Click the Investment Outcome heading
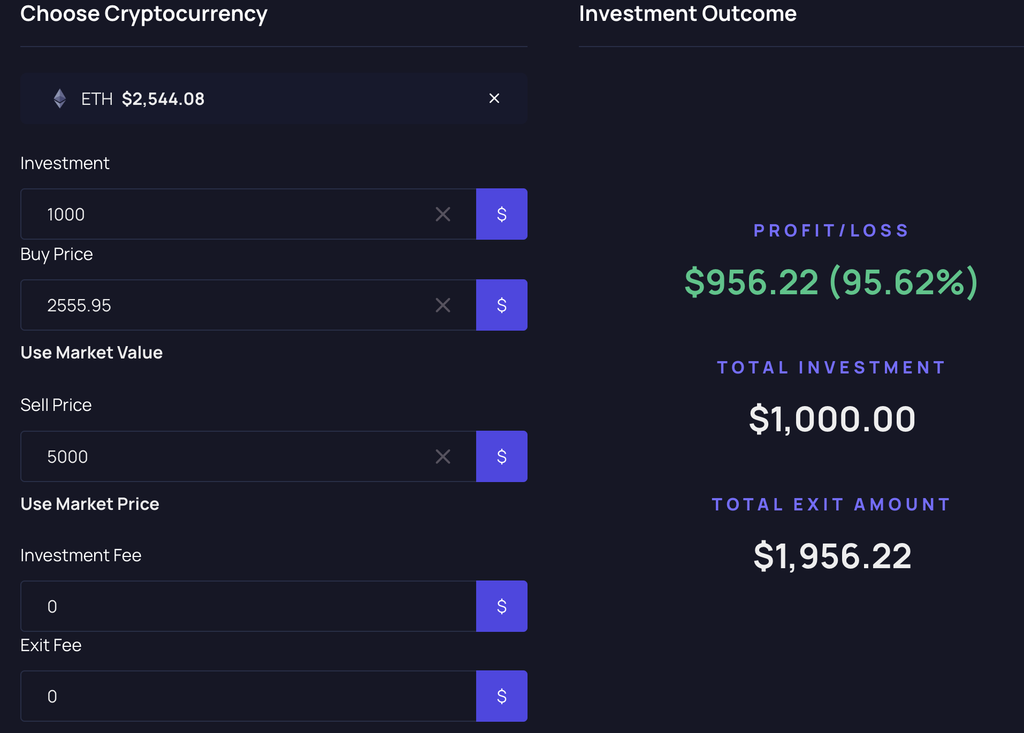Screen dimensions: 1024x733 coord(688,14)
